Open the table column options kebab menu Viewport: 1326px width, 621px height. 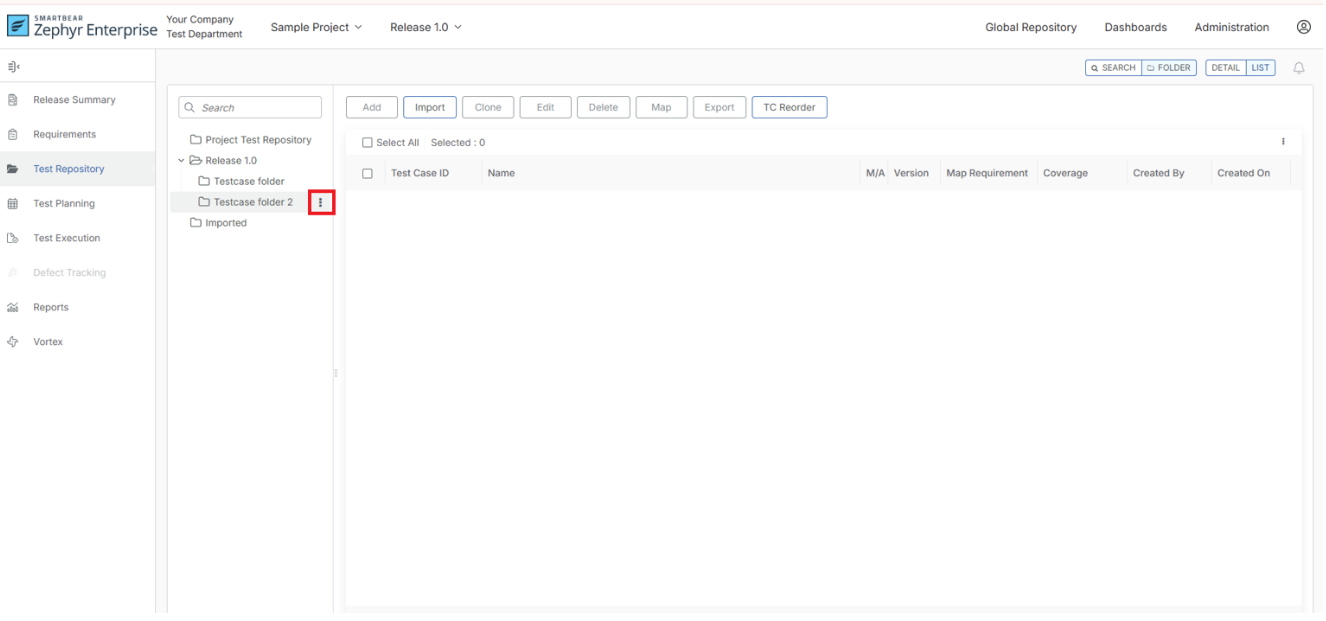[x=1283, y=142]
